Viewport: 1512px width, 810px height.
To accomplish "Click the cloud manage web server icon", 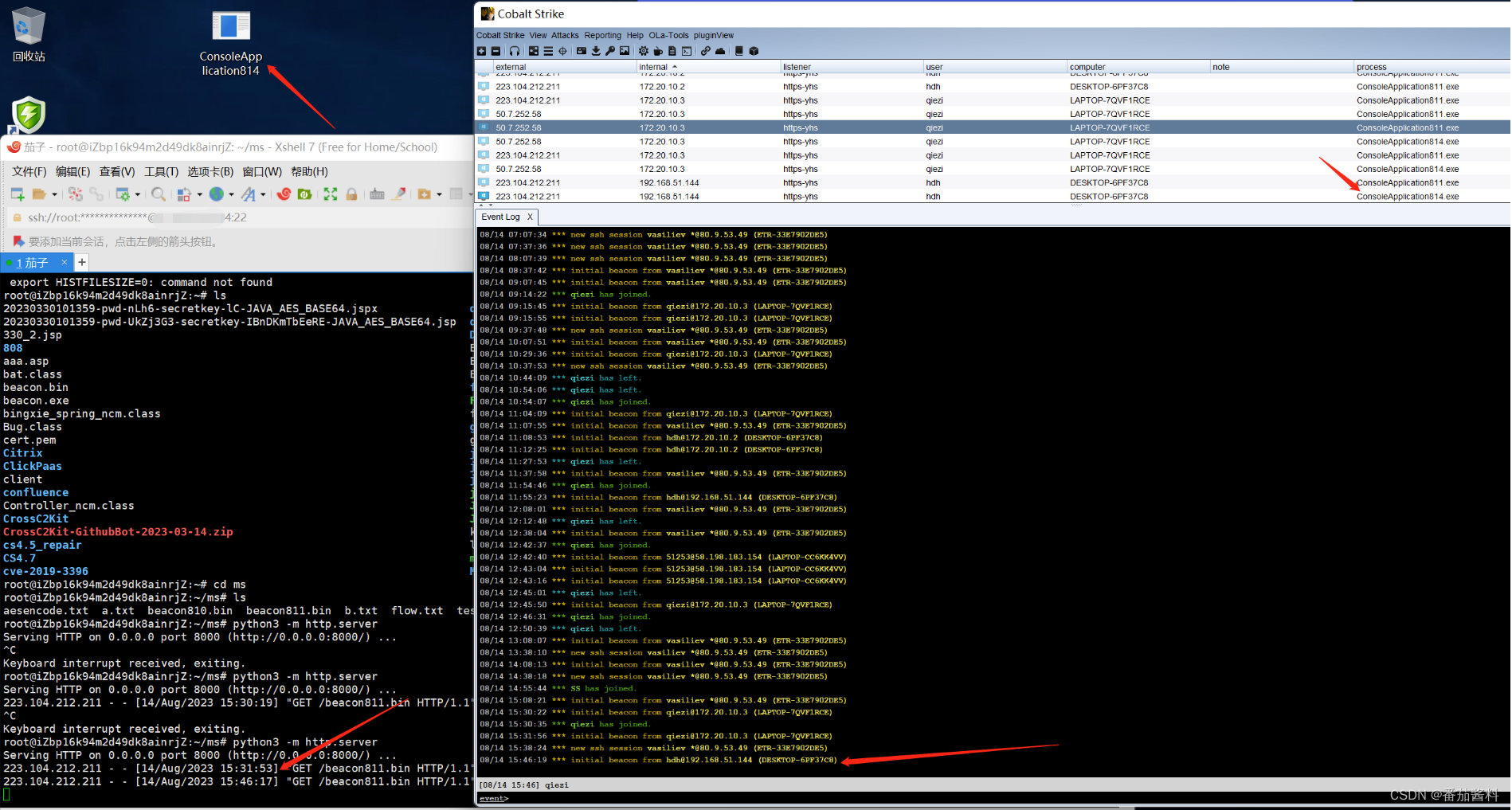I will (x=720, y=51).
